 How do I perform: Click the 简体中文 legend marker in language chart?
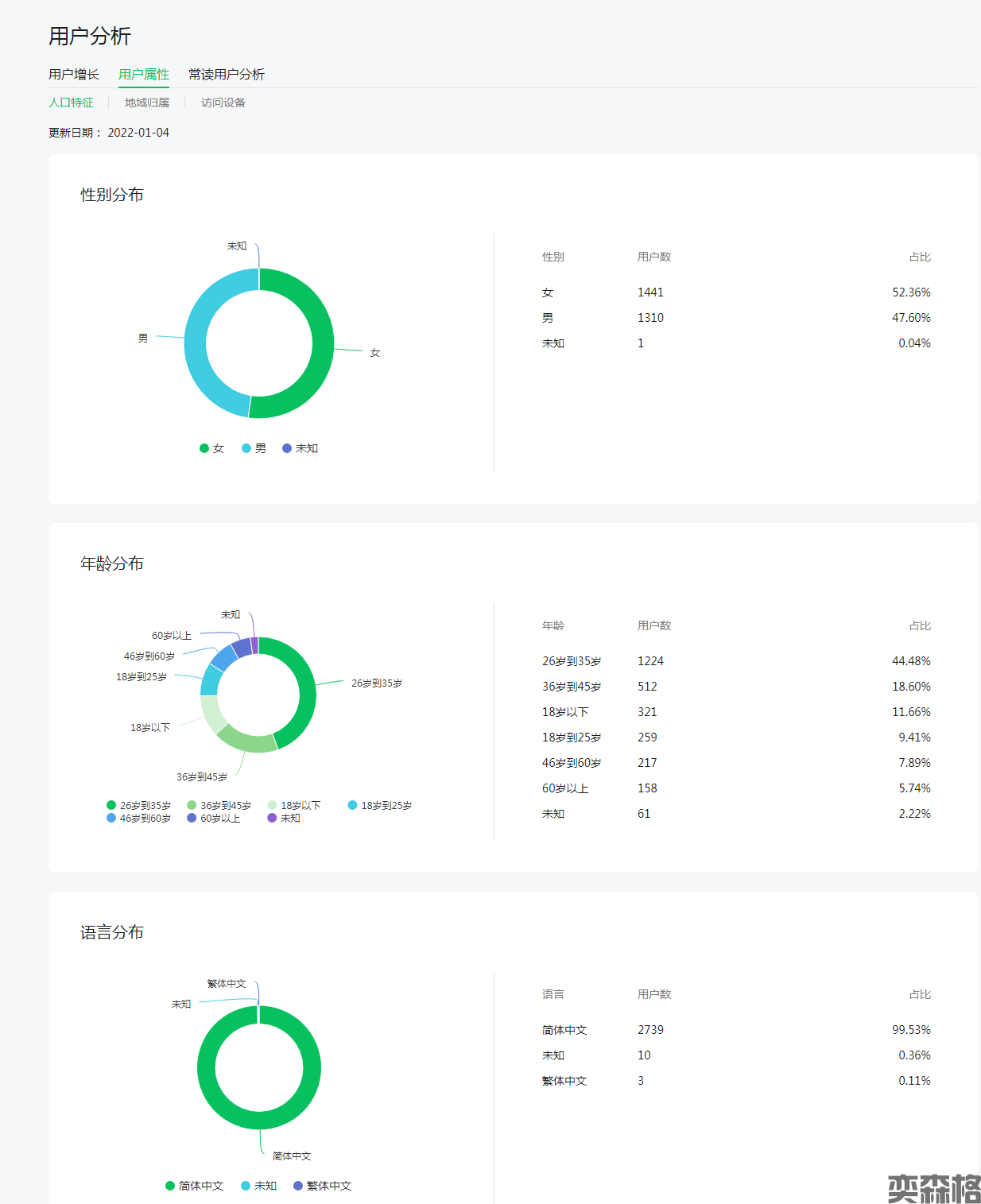point(170,1186)
